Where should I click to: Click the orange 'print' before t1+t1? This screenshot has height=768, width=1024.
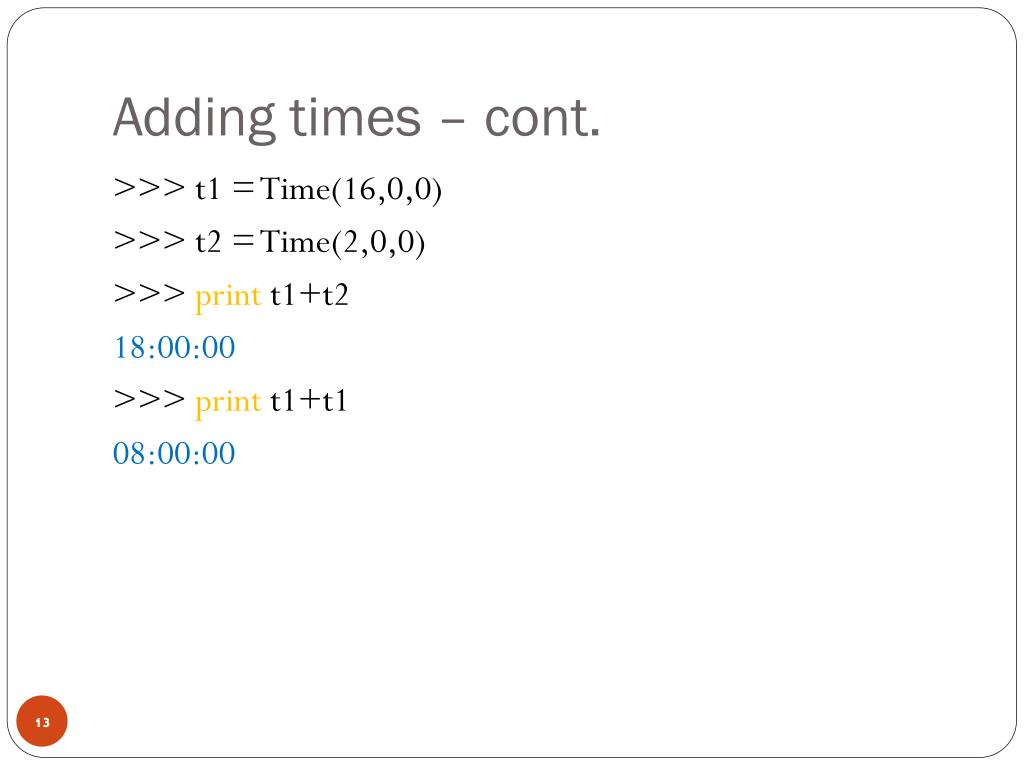pyautogui.click(x=228, y=403)
